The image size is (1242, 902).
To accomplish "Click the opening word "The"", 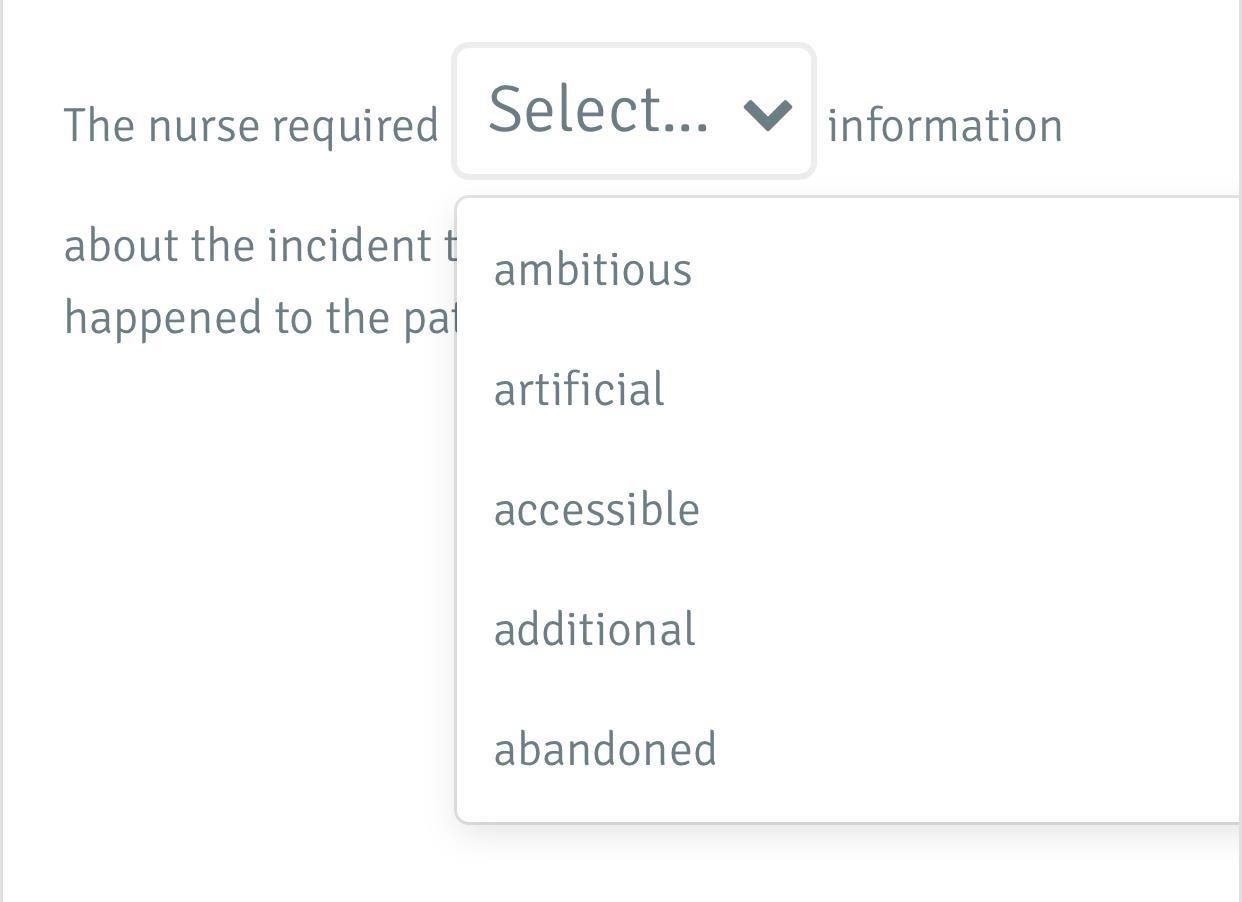I will 100,126.
